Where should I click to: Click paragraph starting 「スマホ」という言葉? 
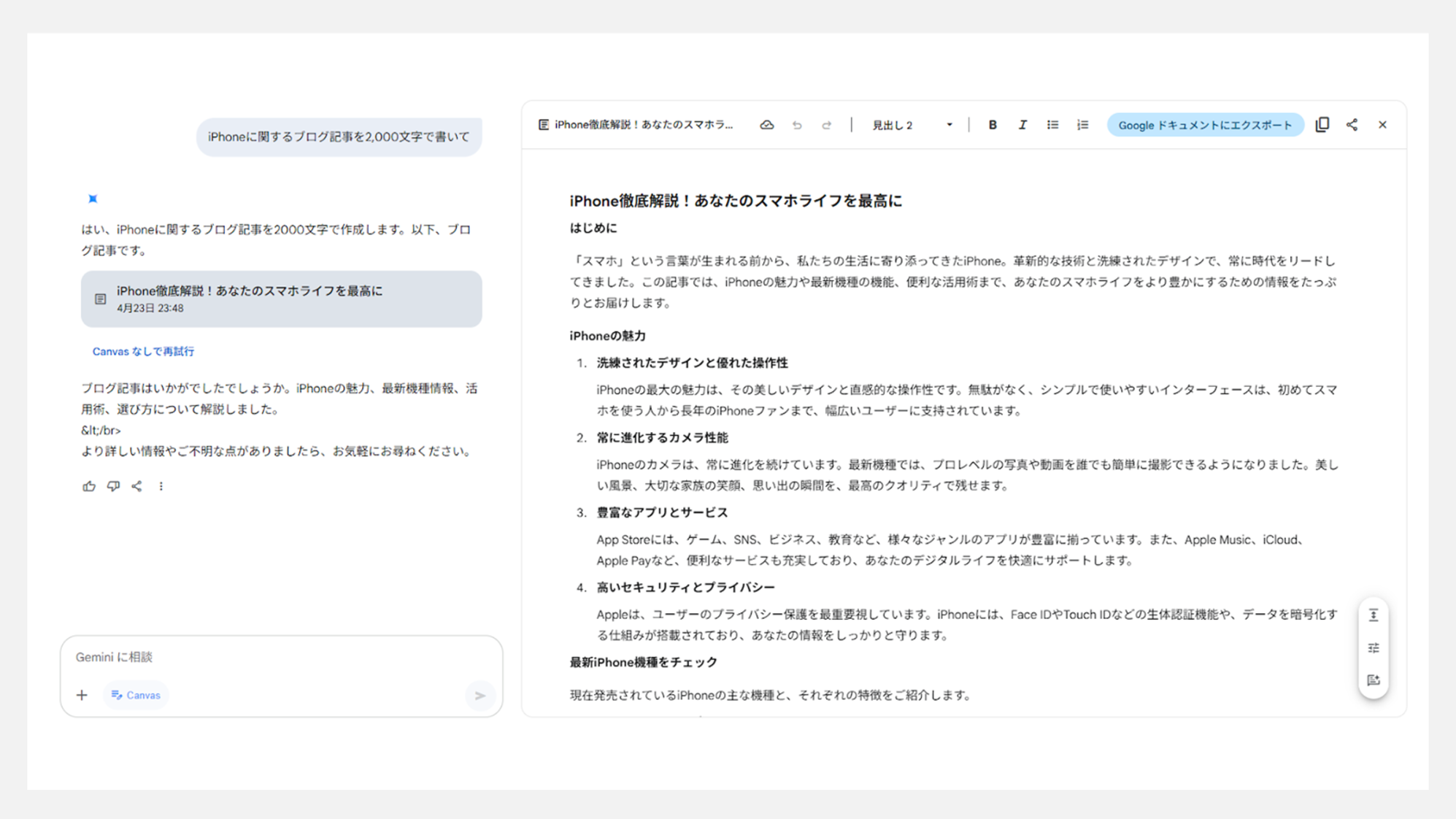[x=953, y=282]
